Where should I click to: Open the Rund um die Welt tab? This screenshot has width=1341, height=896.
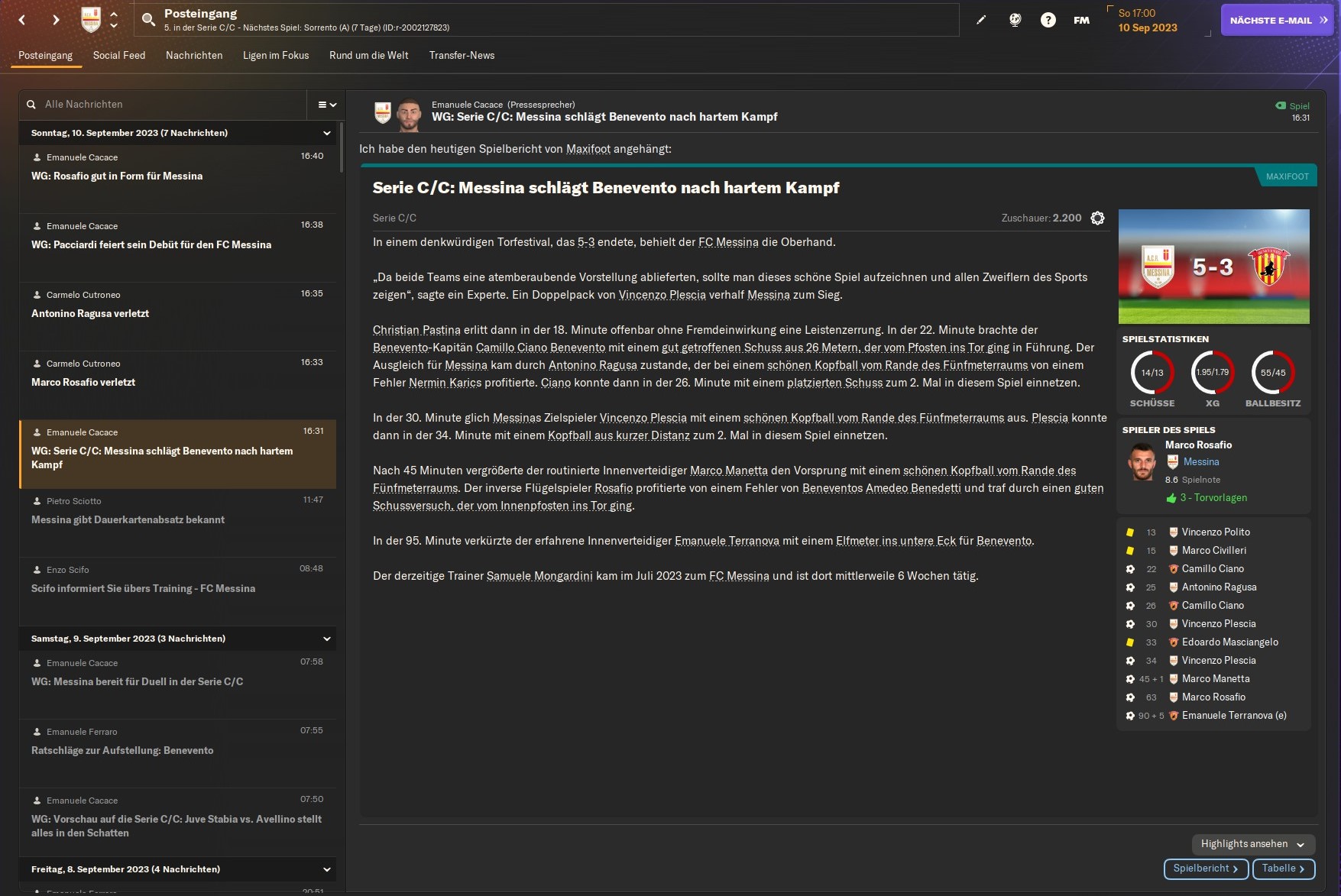point(369,55)
